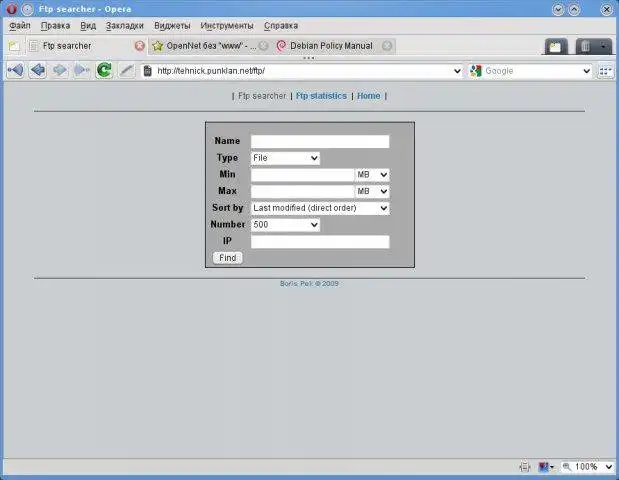Open the Type dropdown showing File
619x480 pixels.
[x=285, y=158]
